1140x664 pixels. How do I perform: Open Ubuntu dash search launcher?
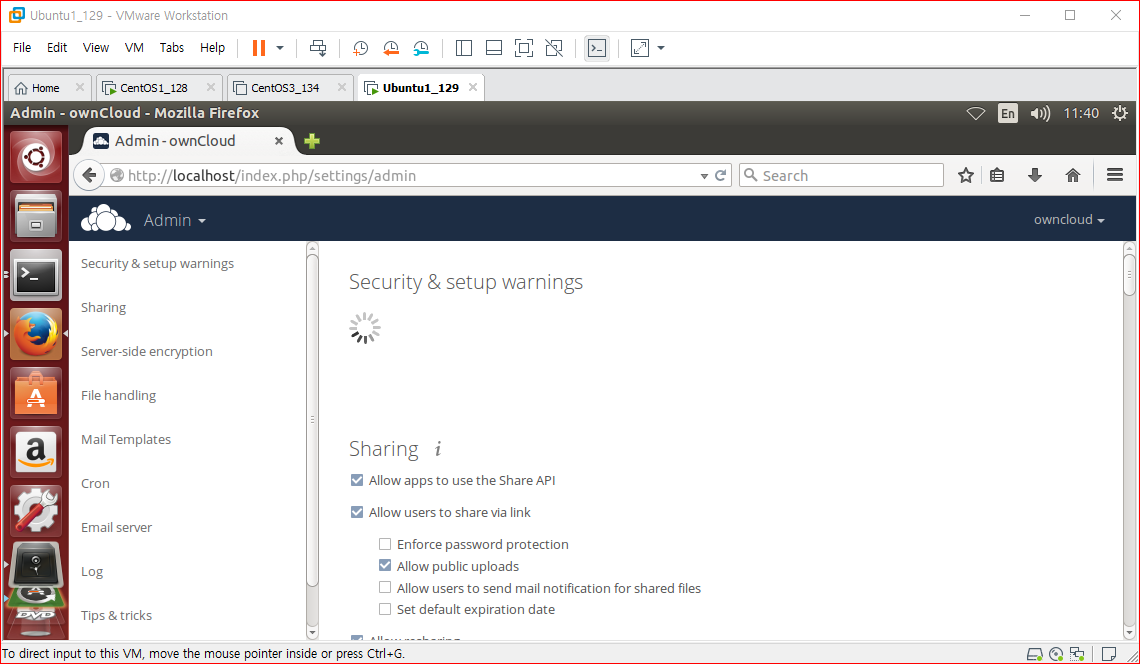pos(36,156)
